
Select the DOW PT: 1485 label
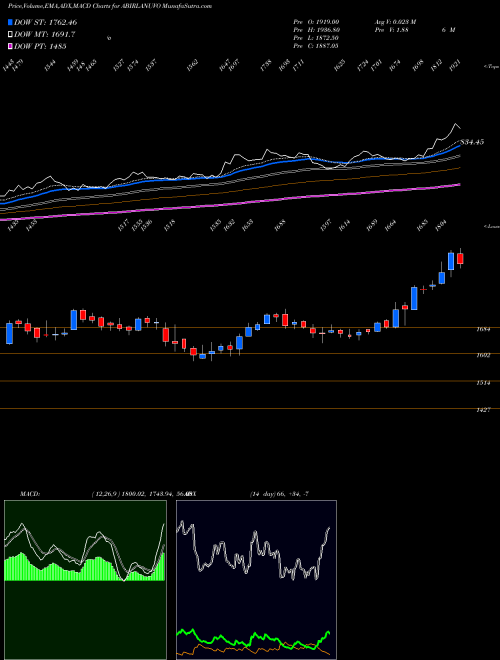[40, 46]
